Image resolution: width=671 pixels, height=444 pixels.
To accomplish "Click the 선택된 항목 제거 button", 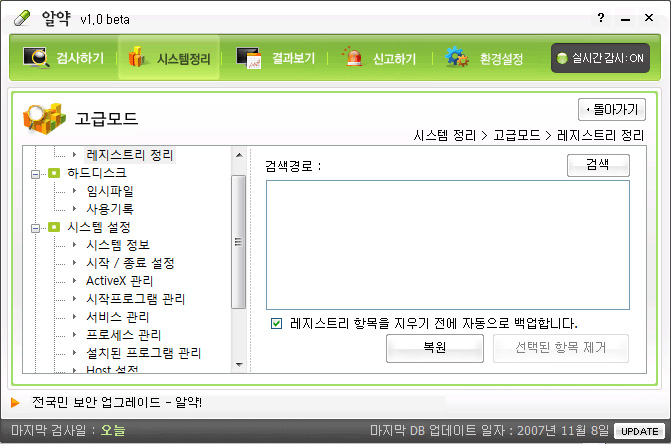I will (561, 348).
